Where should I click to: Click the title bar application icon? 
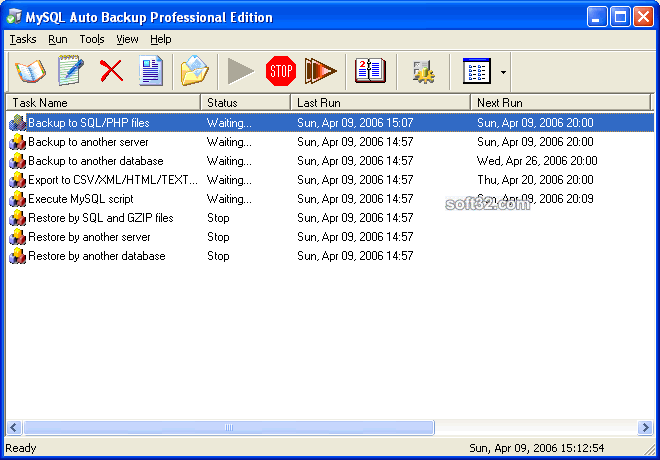coord(14,16)
